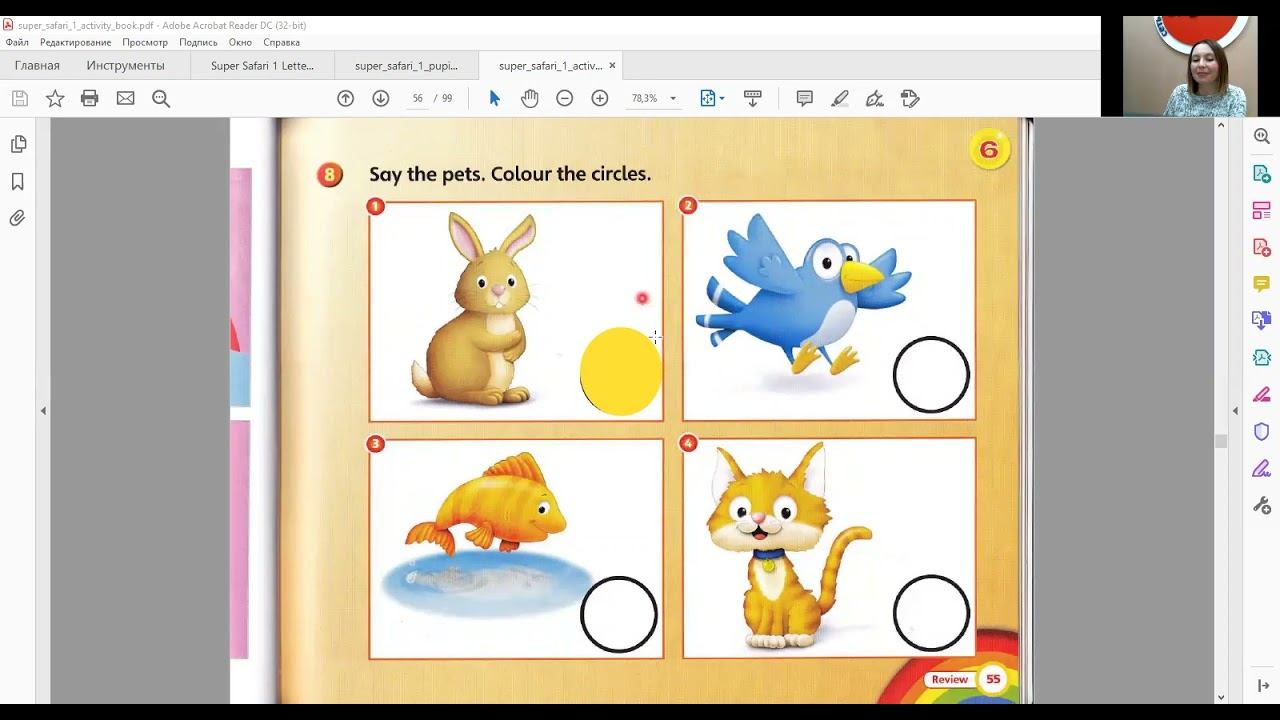Open the Compress PDF tool in right pane
Screen dimensions: 1280x720
coord(1262,358)
